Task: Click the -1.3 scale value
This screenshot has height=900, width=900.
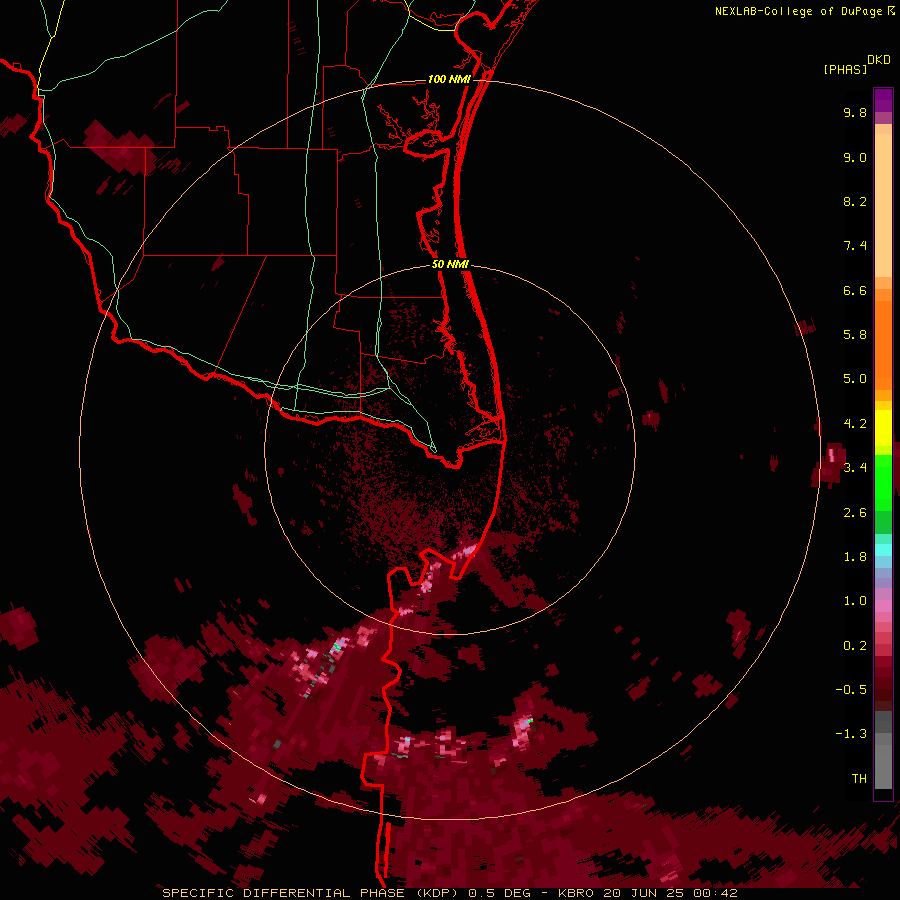Action: coord(851,734)
